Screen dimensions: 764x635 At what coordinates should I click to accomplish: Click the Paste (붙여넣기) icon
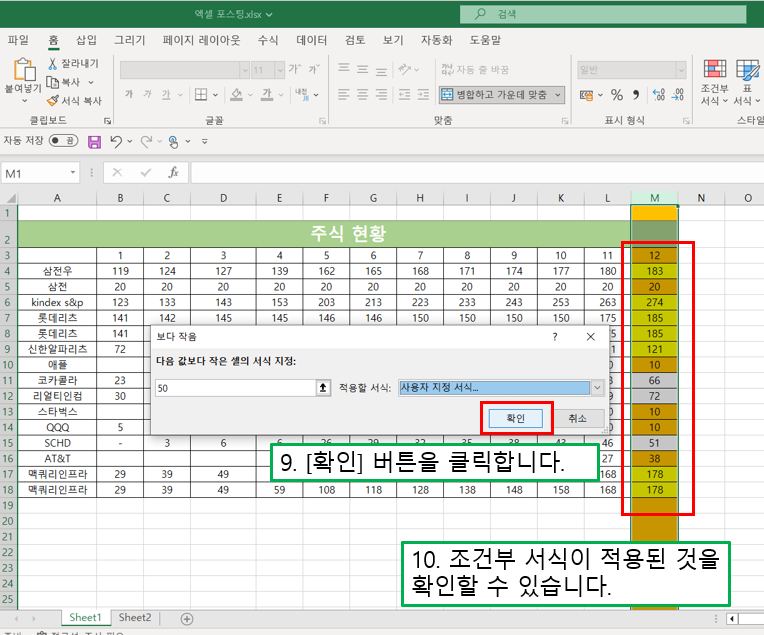[23, 69]
